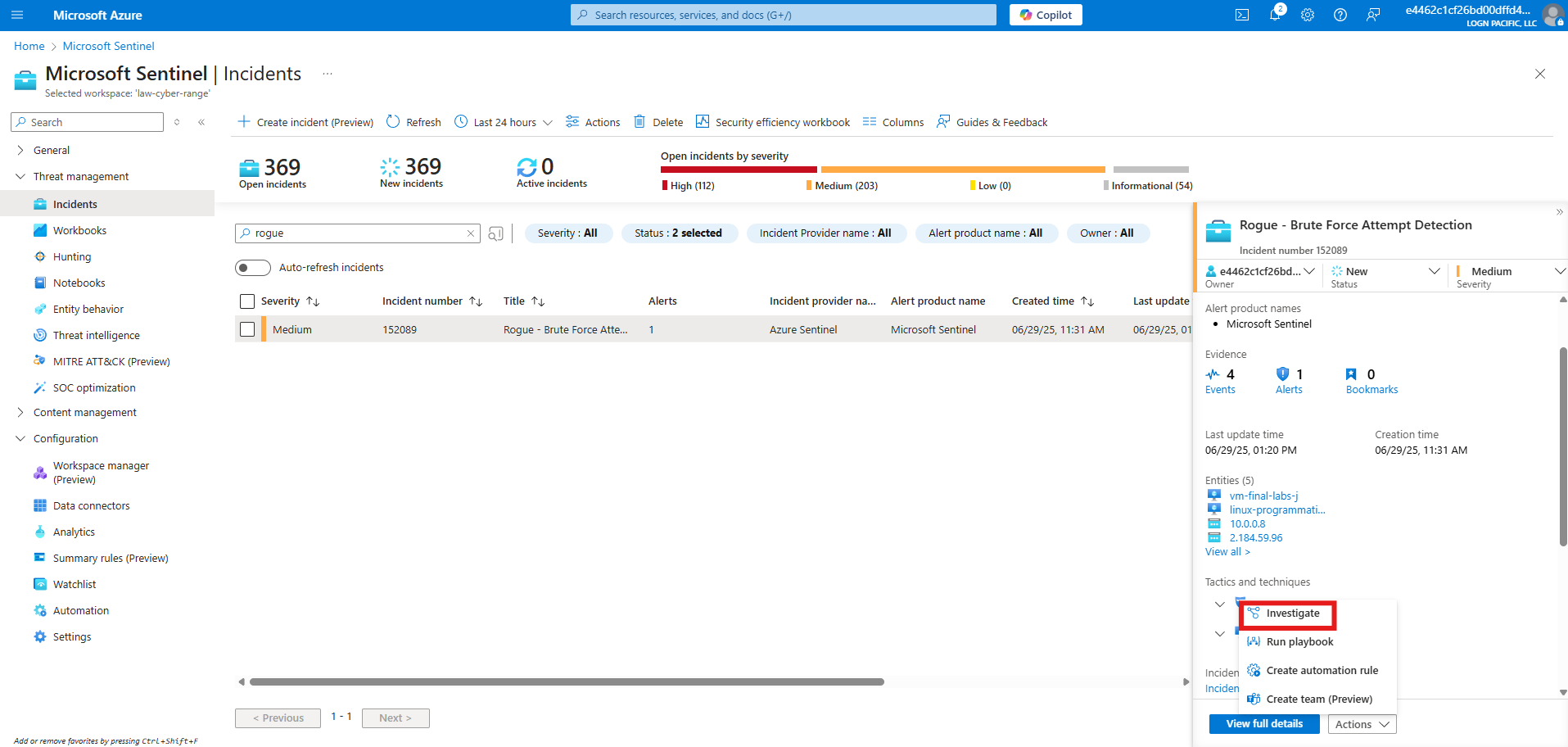Click the account avatar picture
Image resolution: width=1568 pixels, height=747 pixels.
(x=1552, y=15)
